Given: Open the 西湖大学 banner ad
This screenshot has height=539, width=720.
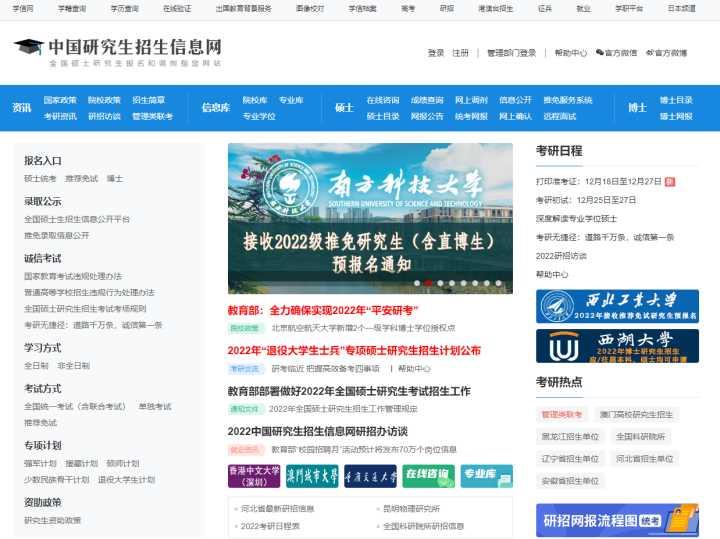Looking at the screenshot, I should point(617,346).
